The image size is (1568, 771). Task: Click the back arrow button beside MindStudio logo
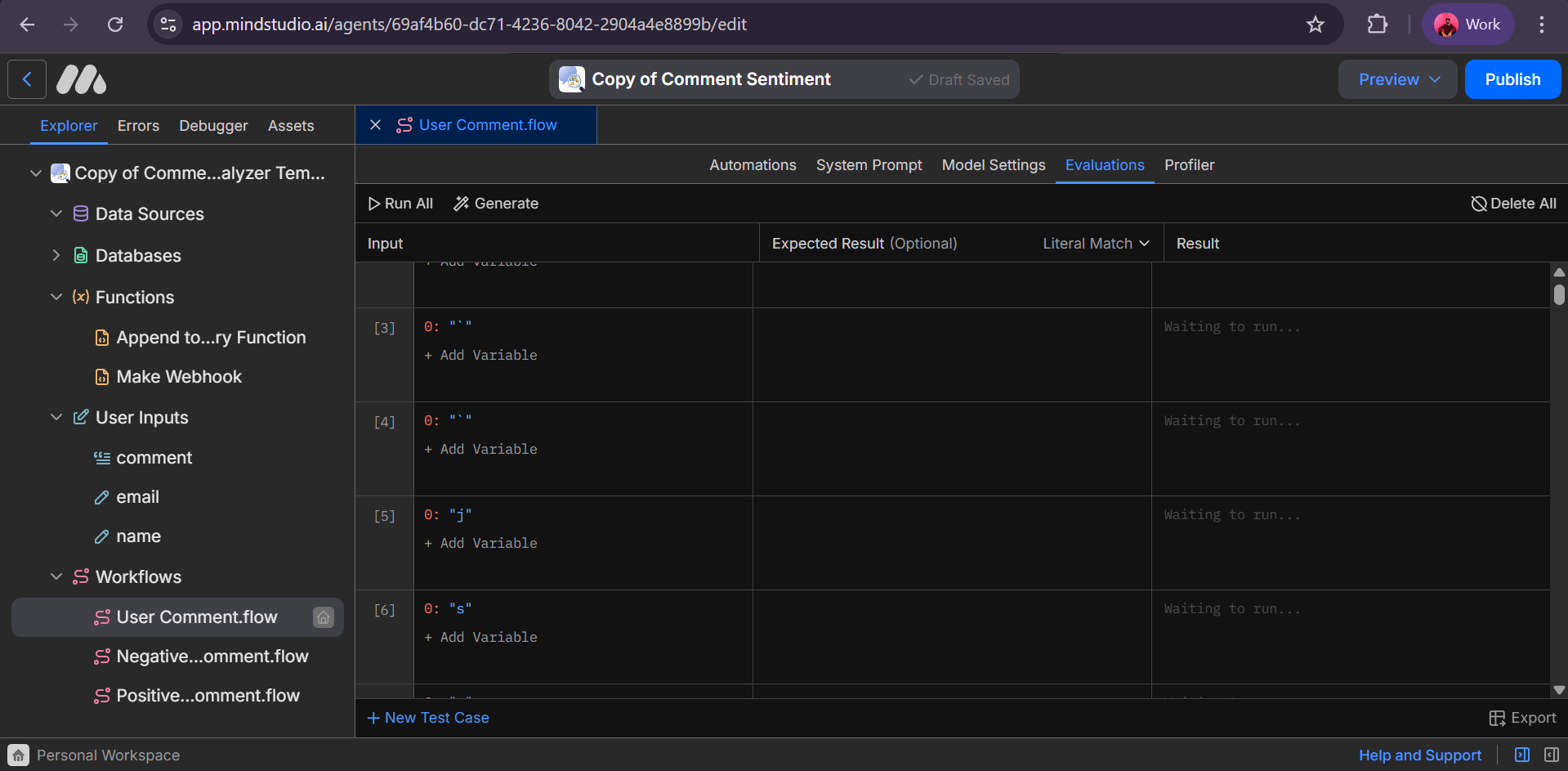pyautogui.click(x=27, y=79)
